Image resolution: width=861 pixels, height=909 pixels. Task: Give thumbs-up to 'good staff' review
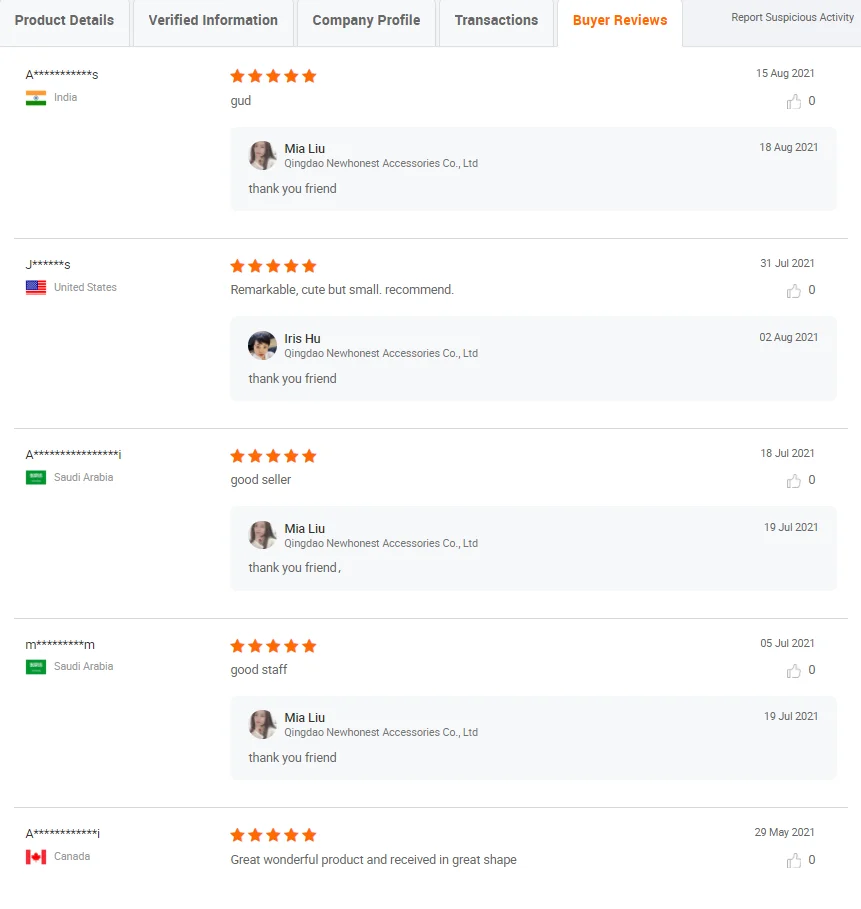(x=794, y=671)
